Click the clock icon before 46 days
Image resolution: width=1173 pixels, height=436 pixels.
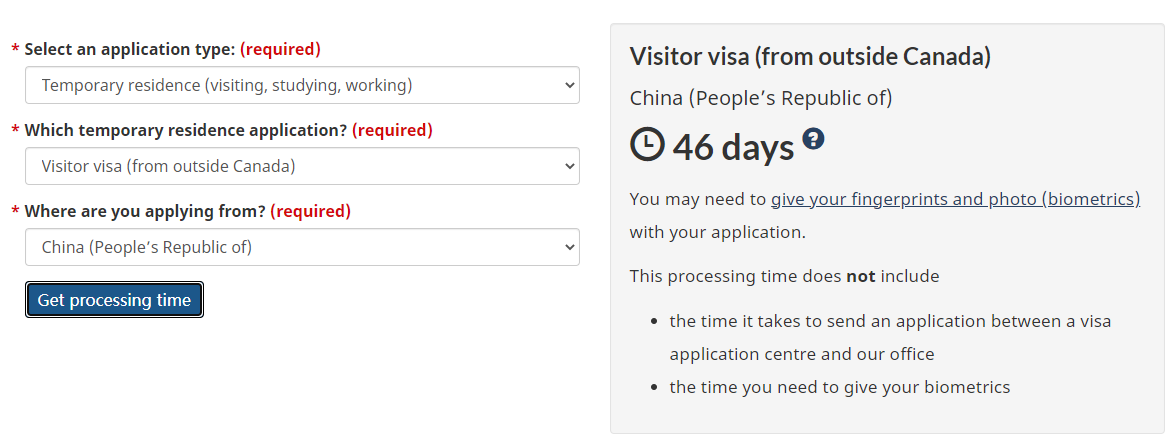pyautogui.click(x=647, y=144)
